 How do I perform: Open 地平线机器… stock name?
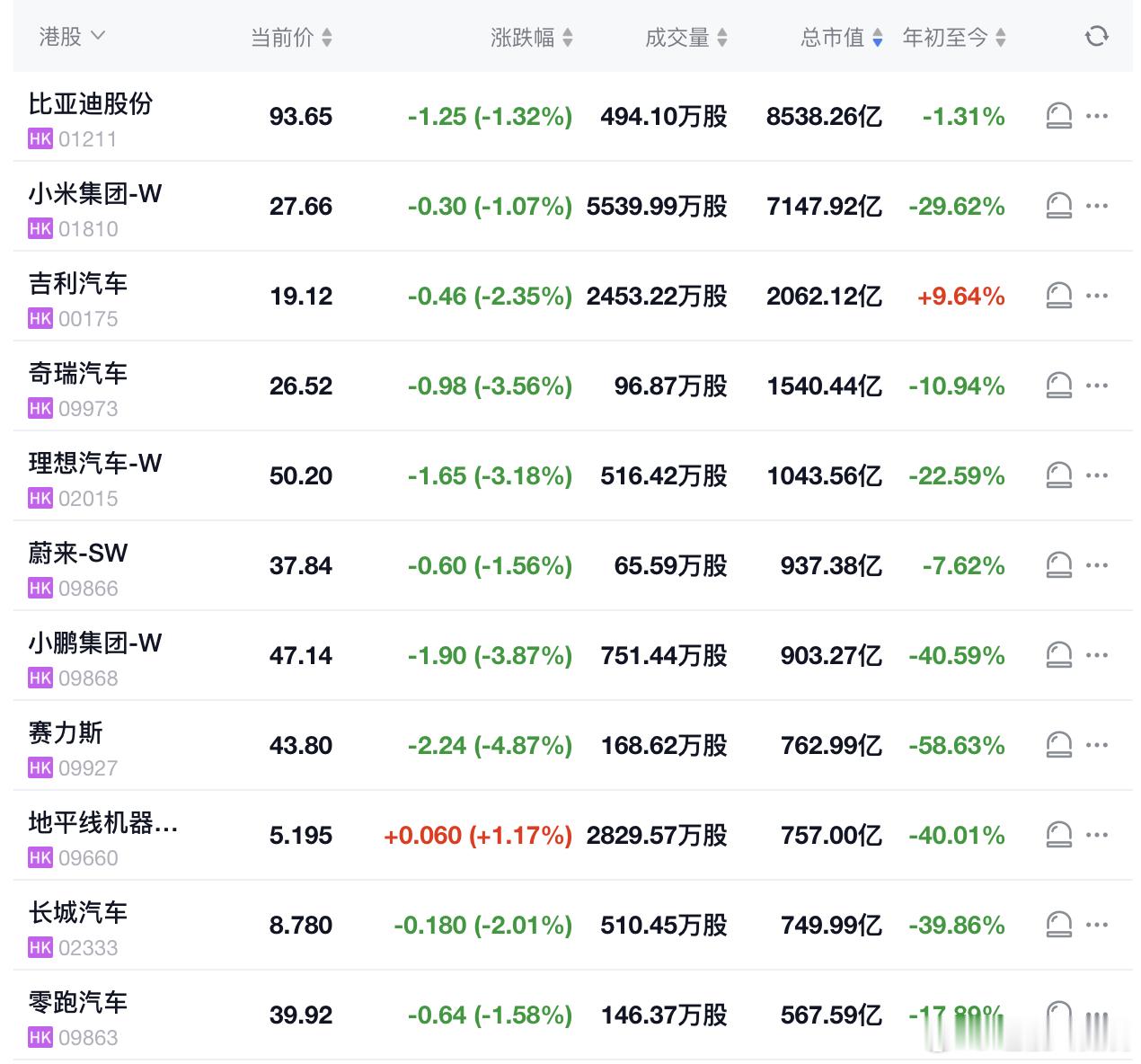click(103, 822)
